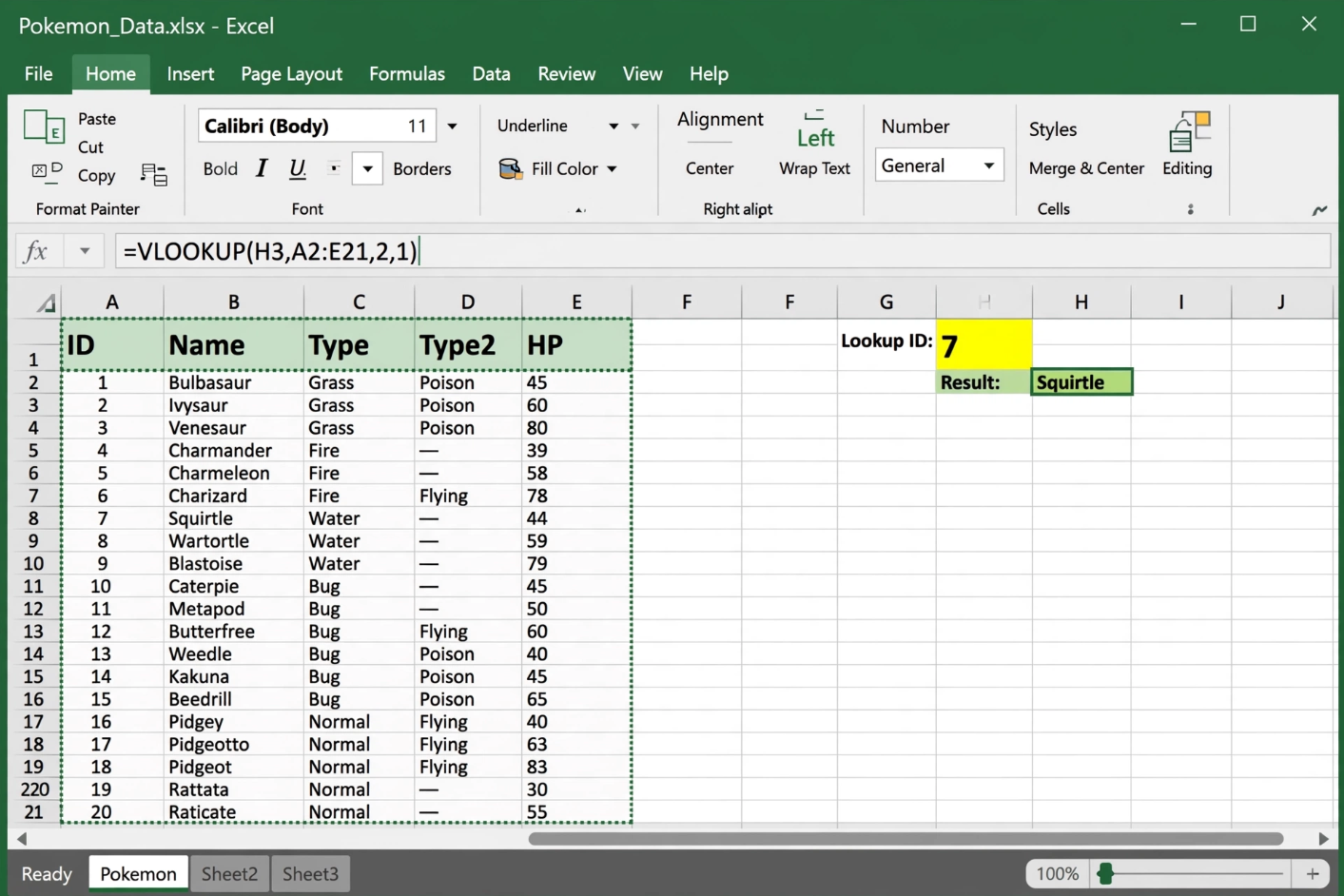Open the File menu
Viewport: 1344px width, 896px height.
(38, 73)
